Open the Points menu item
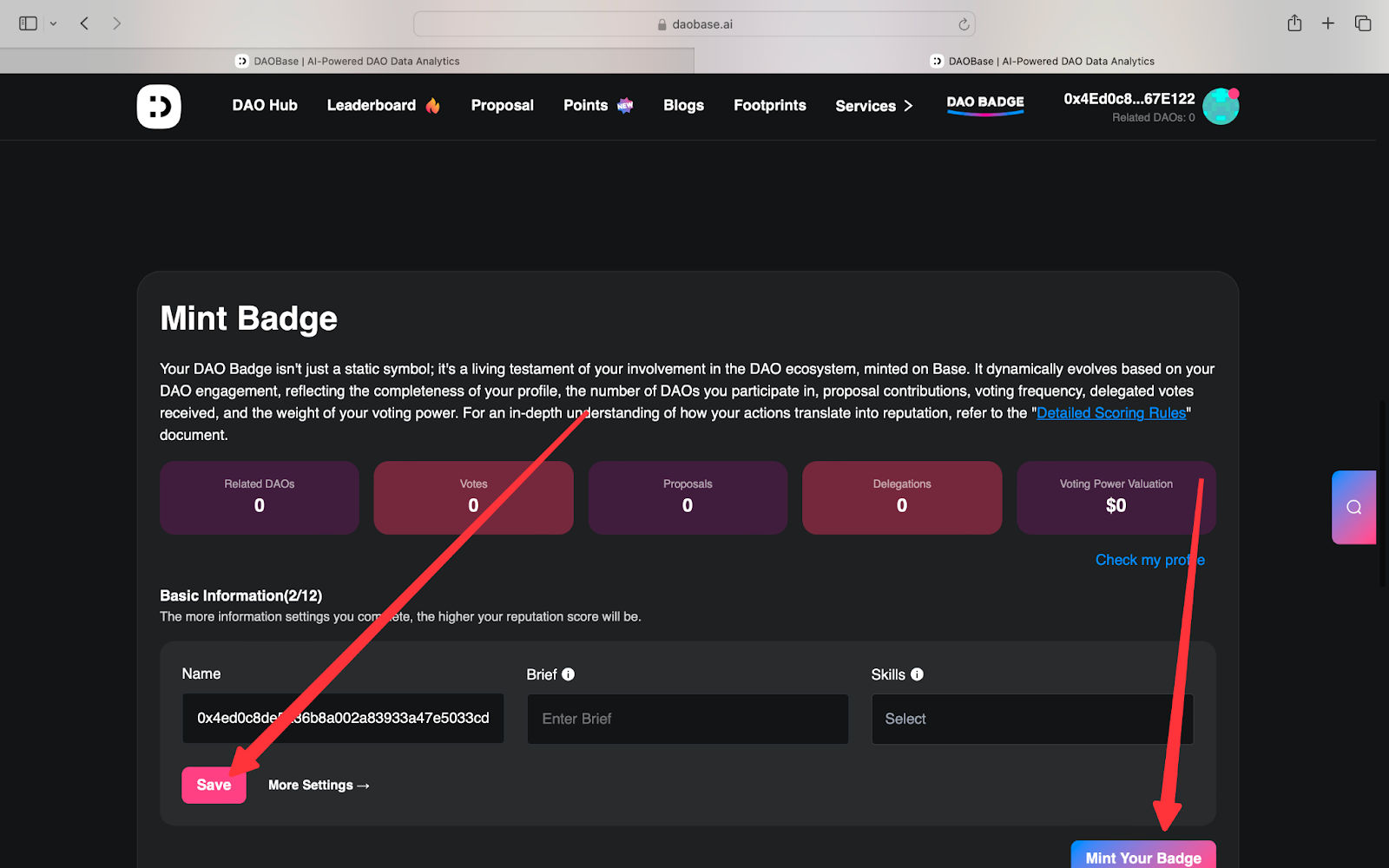This screenshot has height=868, width=1389. (x=586, y=105)
